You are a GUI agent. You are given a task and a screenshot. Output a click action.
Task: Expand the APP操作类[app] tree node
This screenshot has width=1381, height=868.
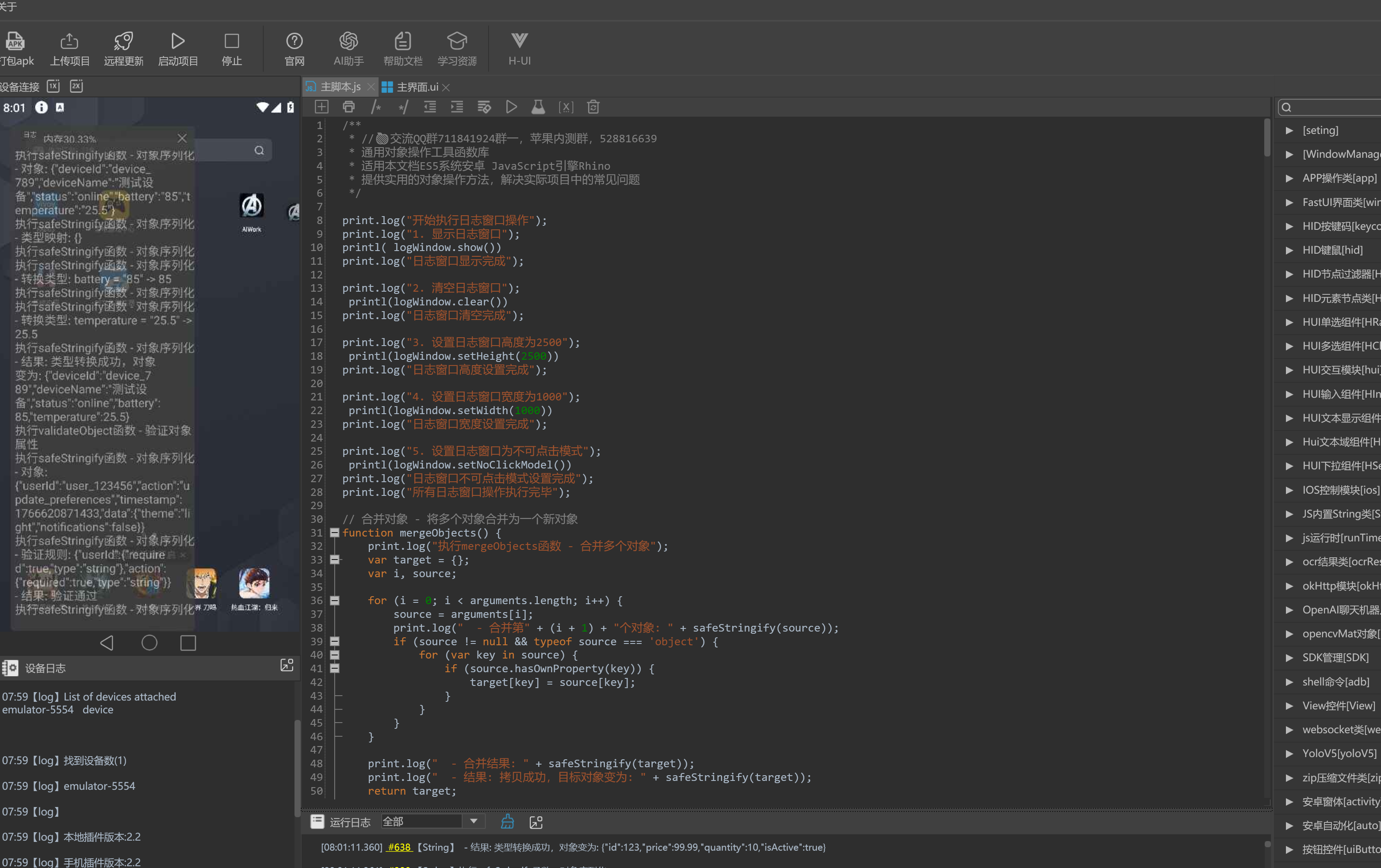pos(1289,178)
